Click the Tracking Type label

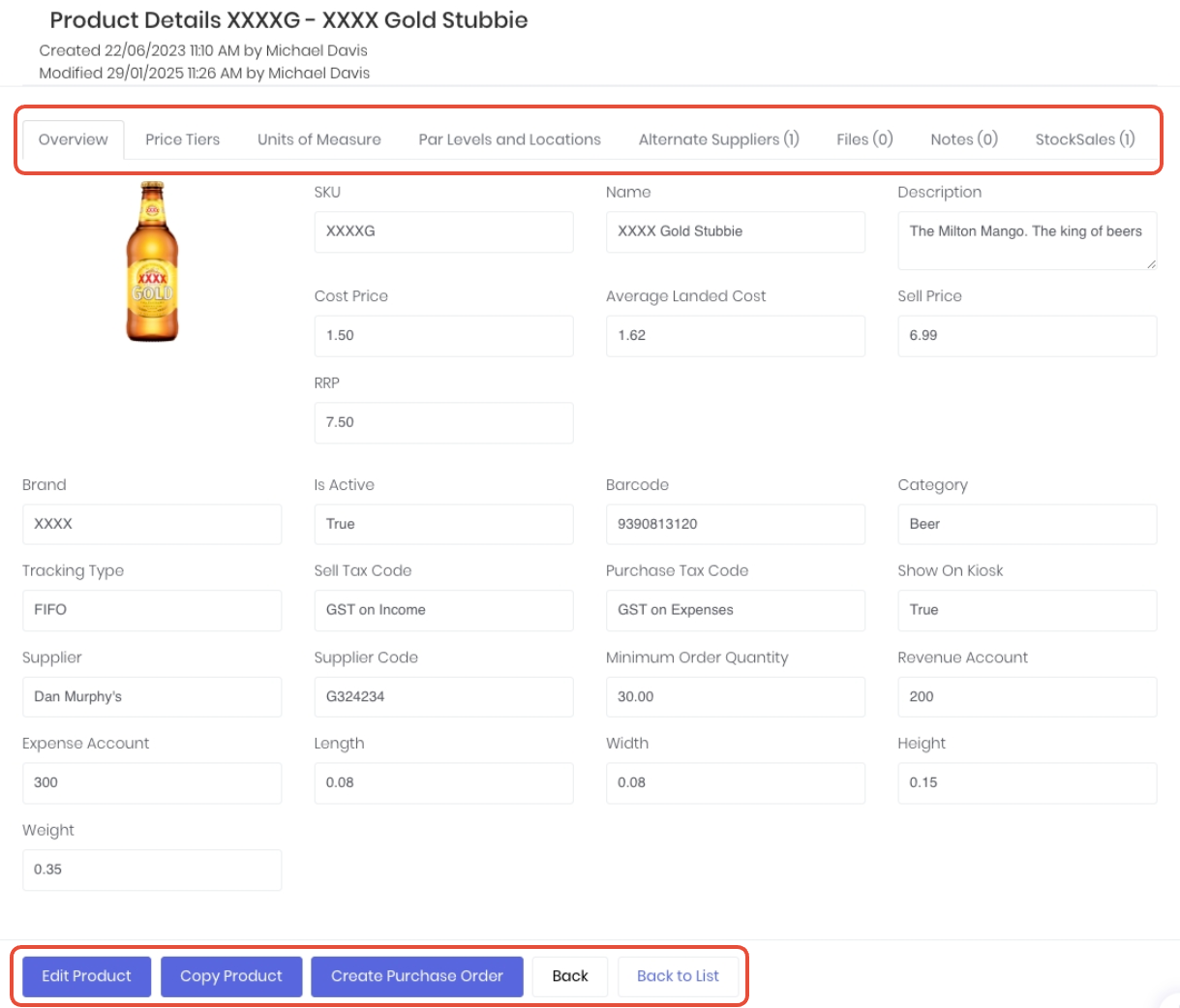[73, 571]
